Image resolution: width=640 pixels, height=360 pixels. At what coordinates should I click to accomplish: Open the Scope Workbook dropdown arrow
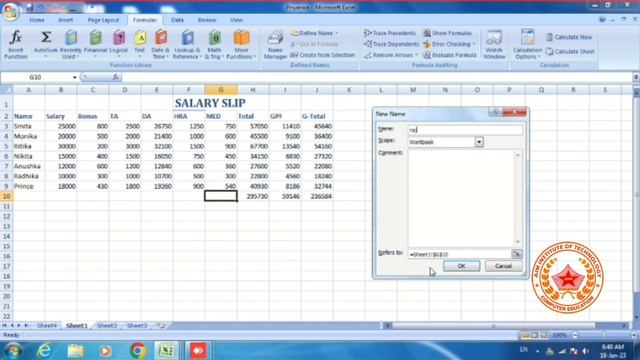point(479,142)
